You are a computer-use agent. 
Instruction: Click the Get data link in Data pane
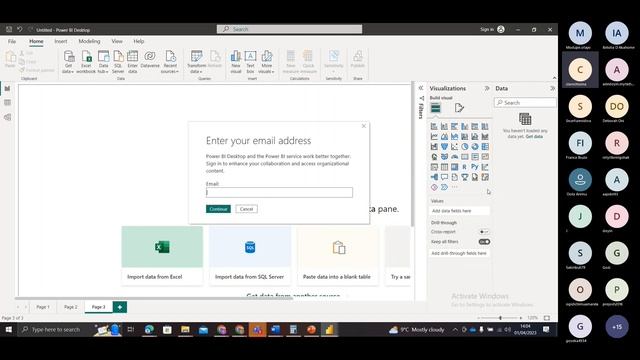[x=534, y=136]
